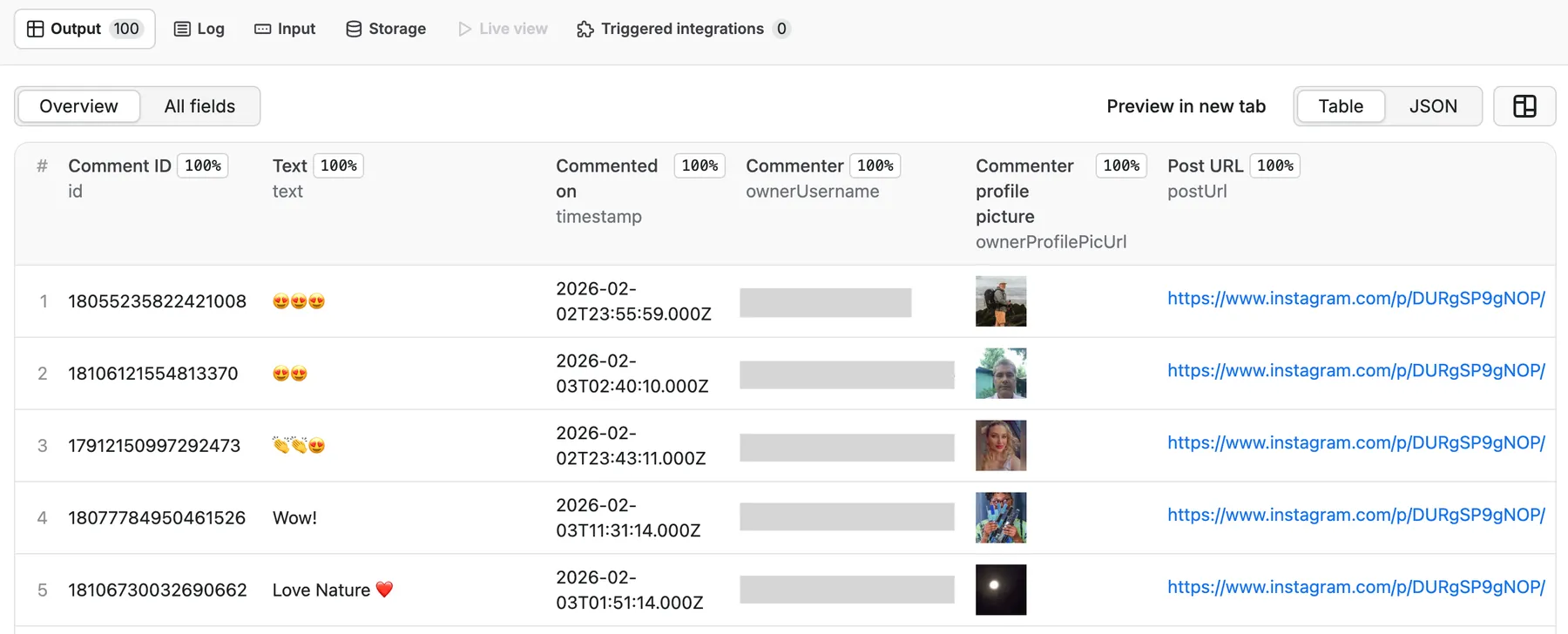
Task: Open post URL link in row 2
Action: point(1356,370)
